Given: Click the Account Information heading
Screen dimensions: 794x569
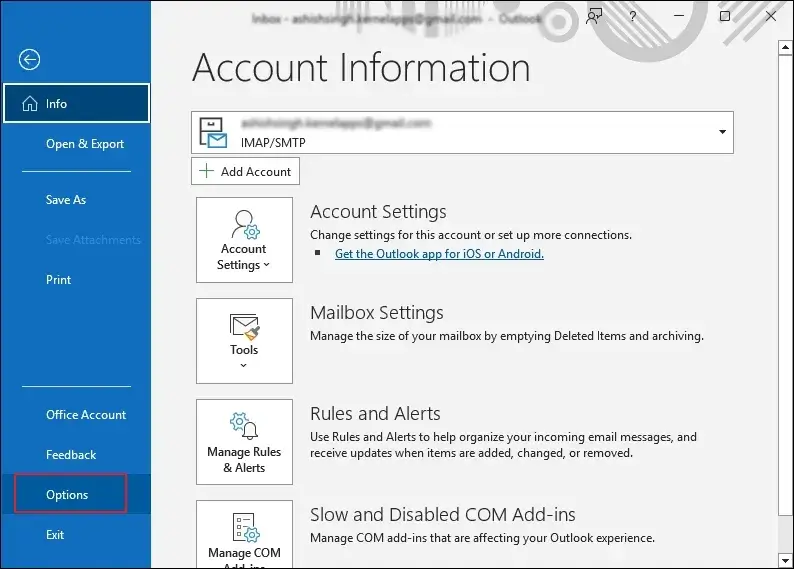Looking at the screenshot, I should pos(361,67).
